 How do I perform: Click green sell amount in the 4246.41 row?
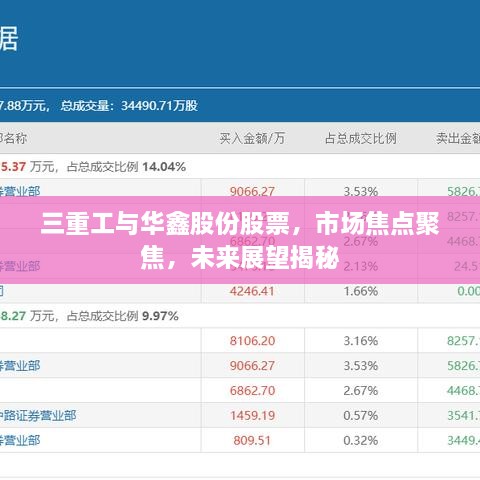[x=468, y=291]
